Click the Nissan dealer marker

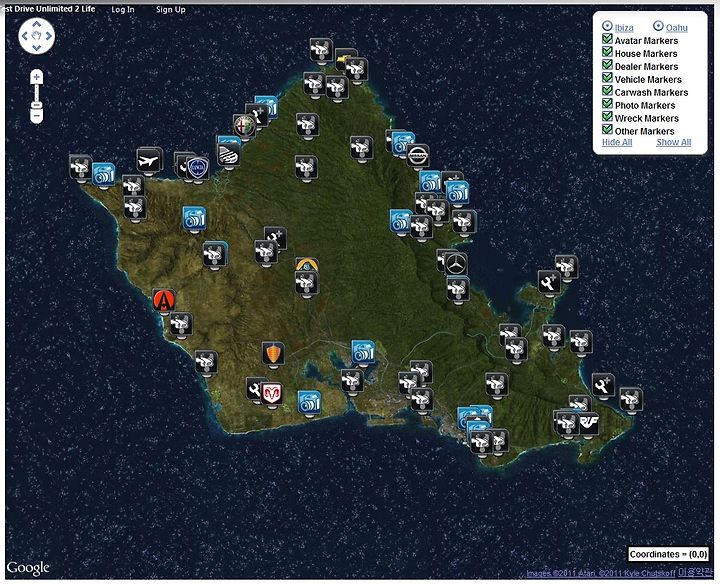click(x=418, y=156)
